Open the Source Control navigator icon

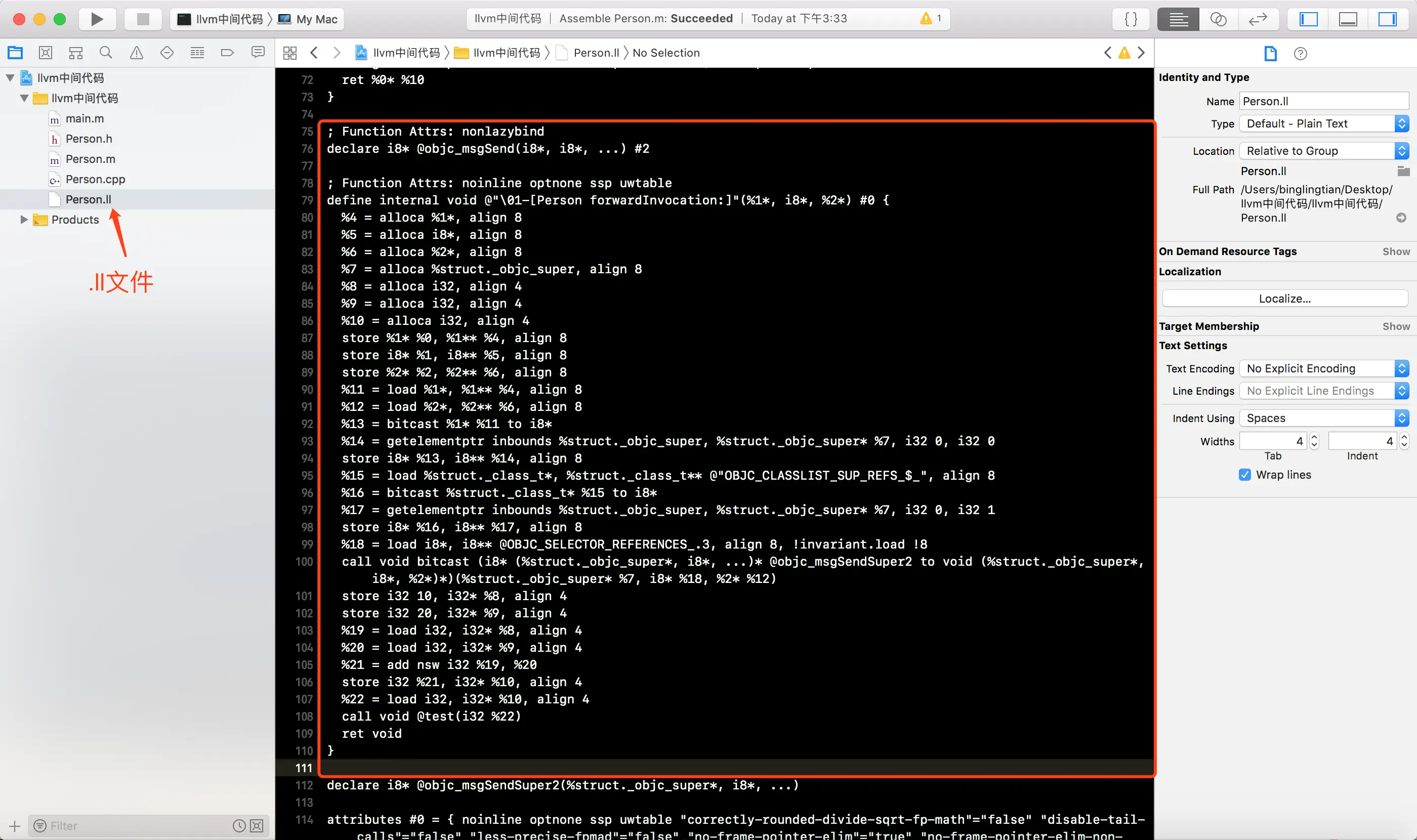45,53
